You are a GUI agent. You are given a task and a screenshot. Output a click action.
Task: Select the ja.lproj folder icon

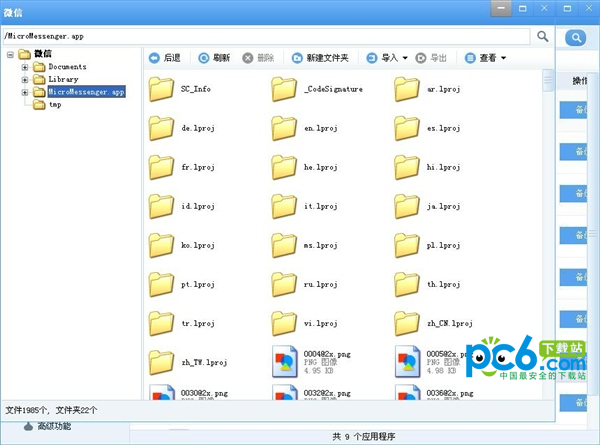[x=407, y=206]
